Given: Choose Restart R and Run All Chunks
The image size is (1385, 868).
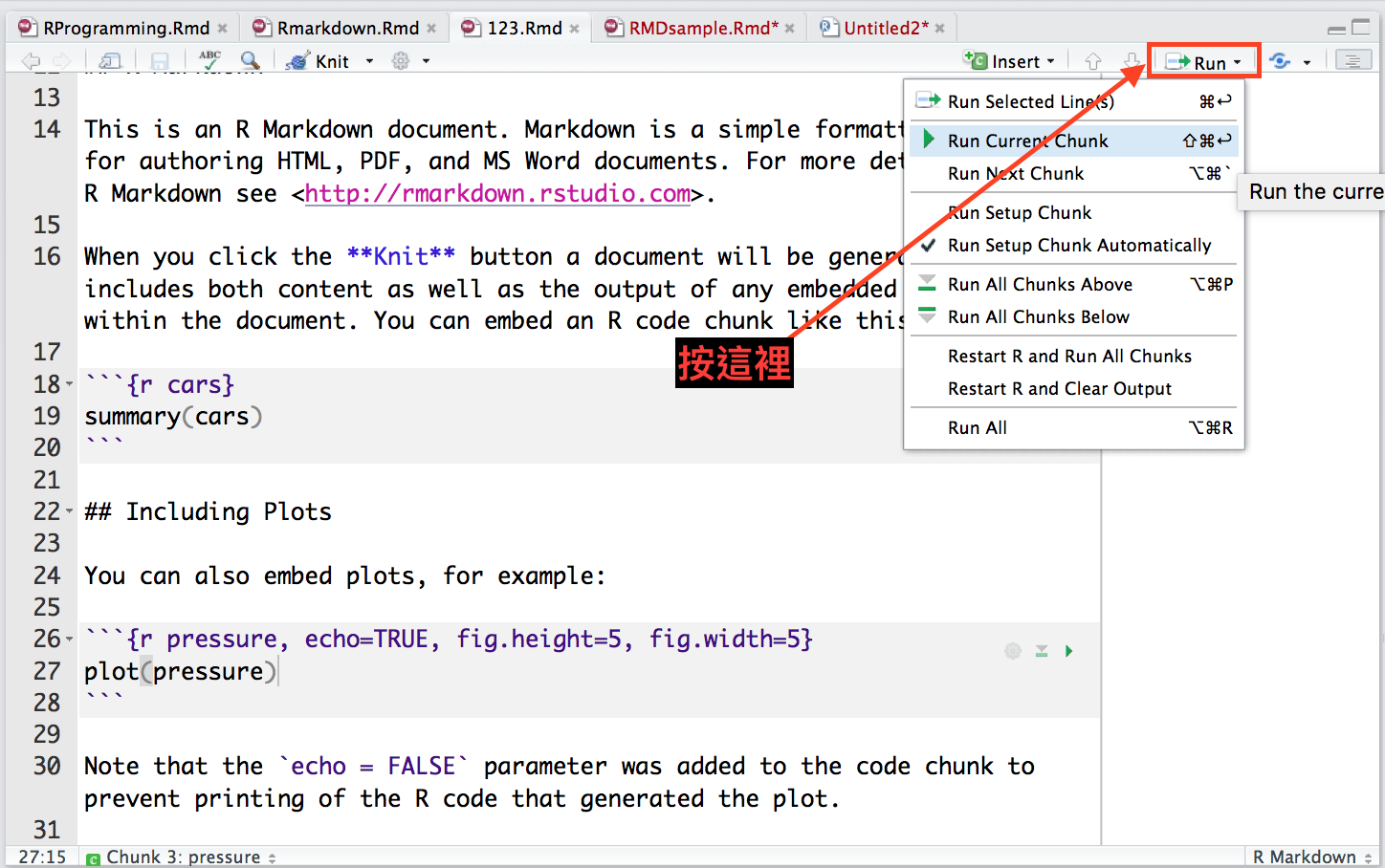Looking at the screenshot, I should [x=1074, y=356].
